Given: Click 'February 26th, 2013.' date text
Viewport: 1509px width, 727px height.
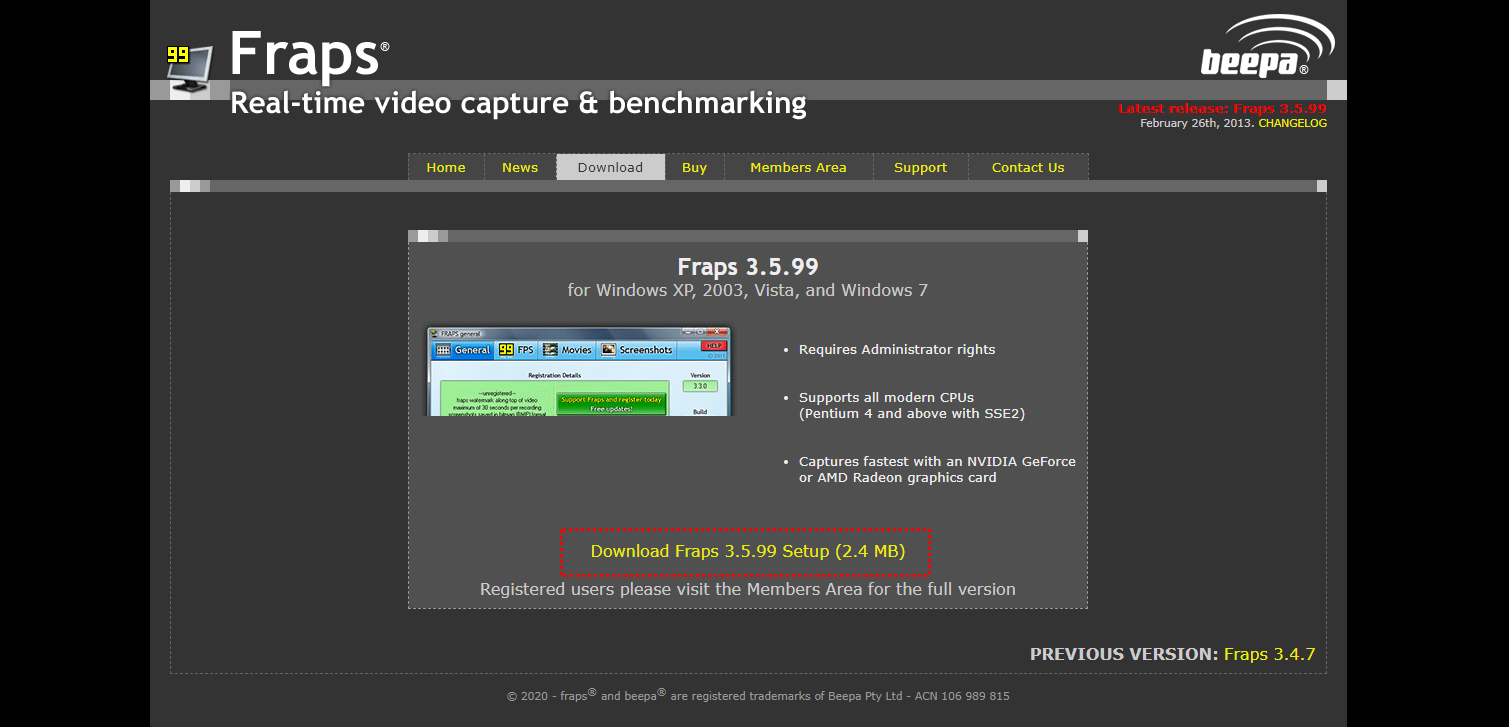Looking at the screenshot, I should click(1197, 123).
